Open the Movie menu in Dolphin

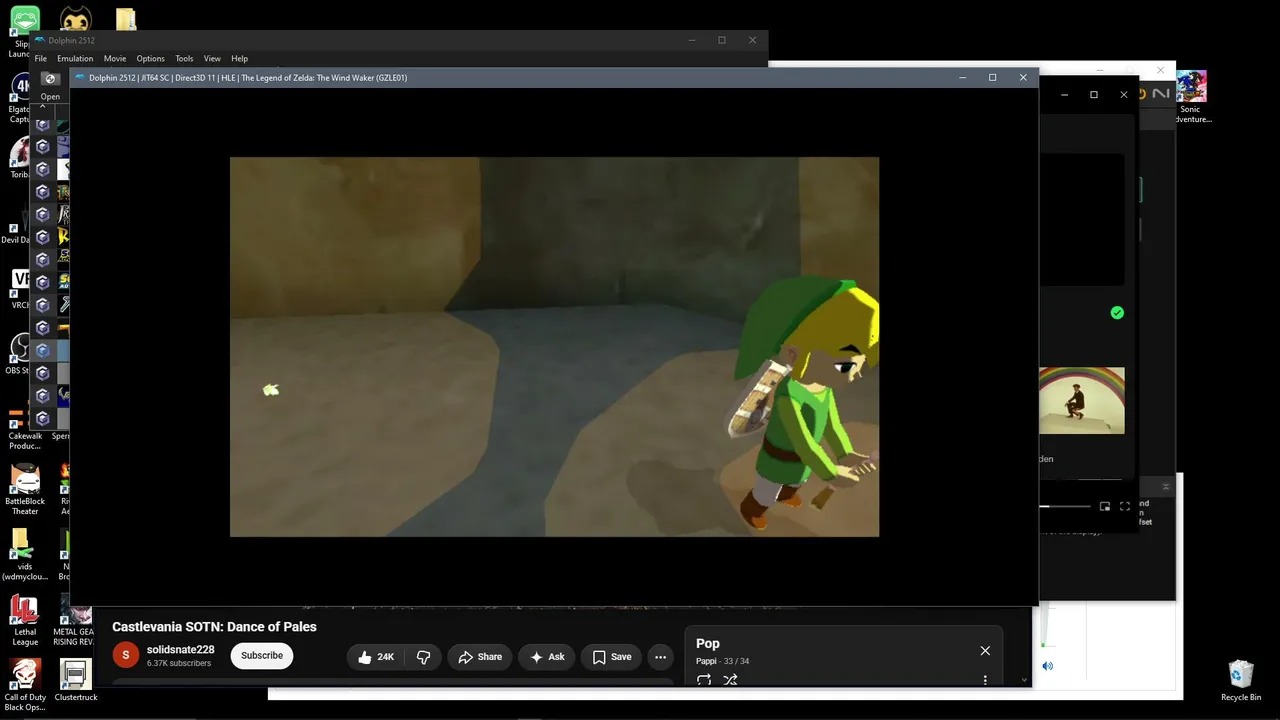point(115,59)
